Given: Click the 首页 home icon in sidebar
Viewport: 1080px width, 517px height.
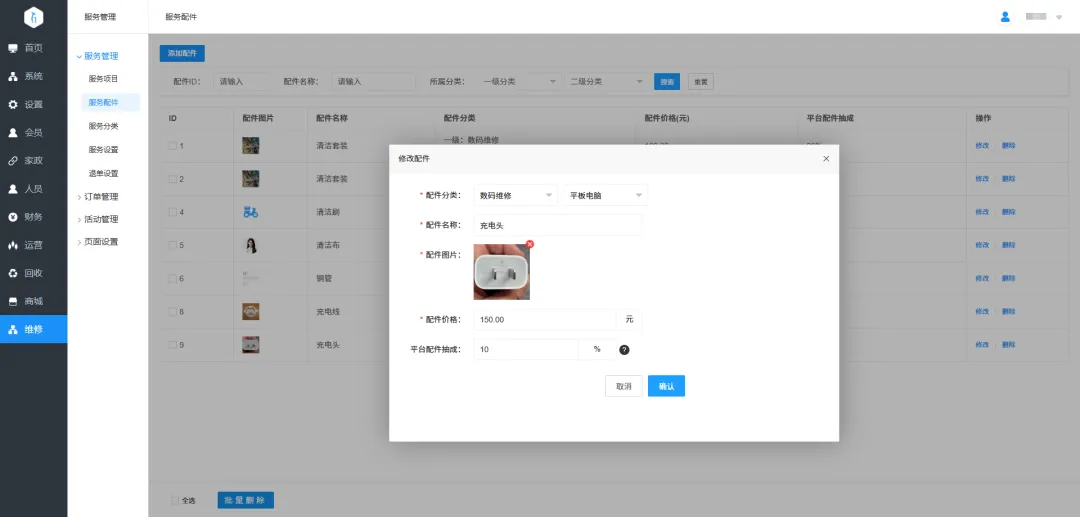Looking at the screenshot, I should (13, 48).
